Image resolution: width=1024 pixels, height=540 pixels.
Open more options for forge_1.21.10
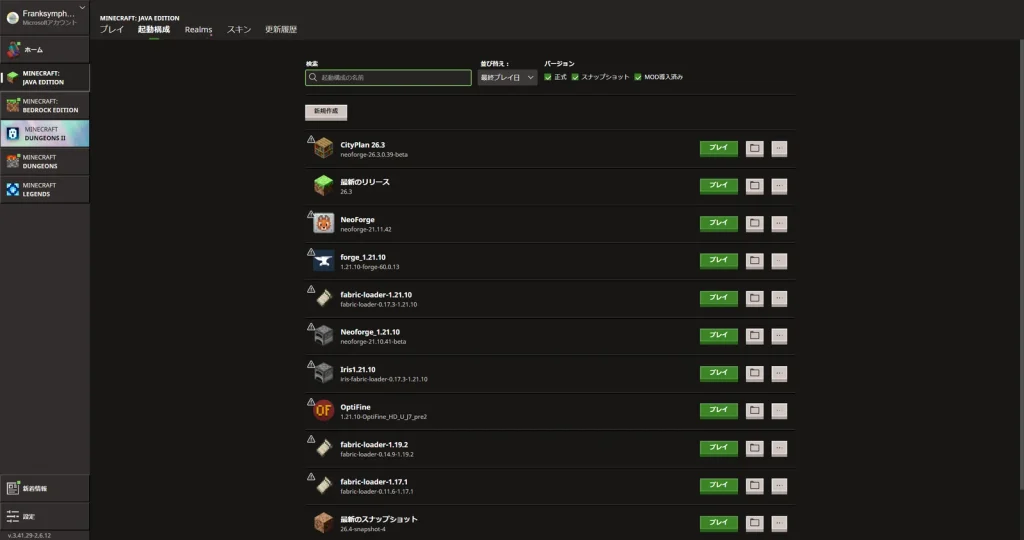779,261
